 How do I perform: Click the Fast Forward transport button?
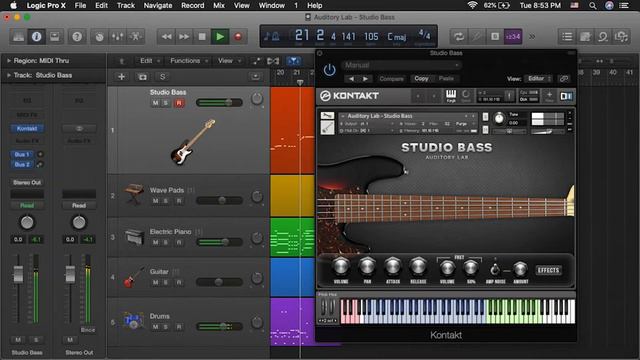tap(184, 37)
